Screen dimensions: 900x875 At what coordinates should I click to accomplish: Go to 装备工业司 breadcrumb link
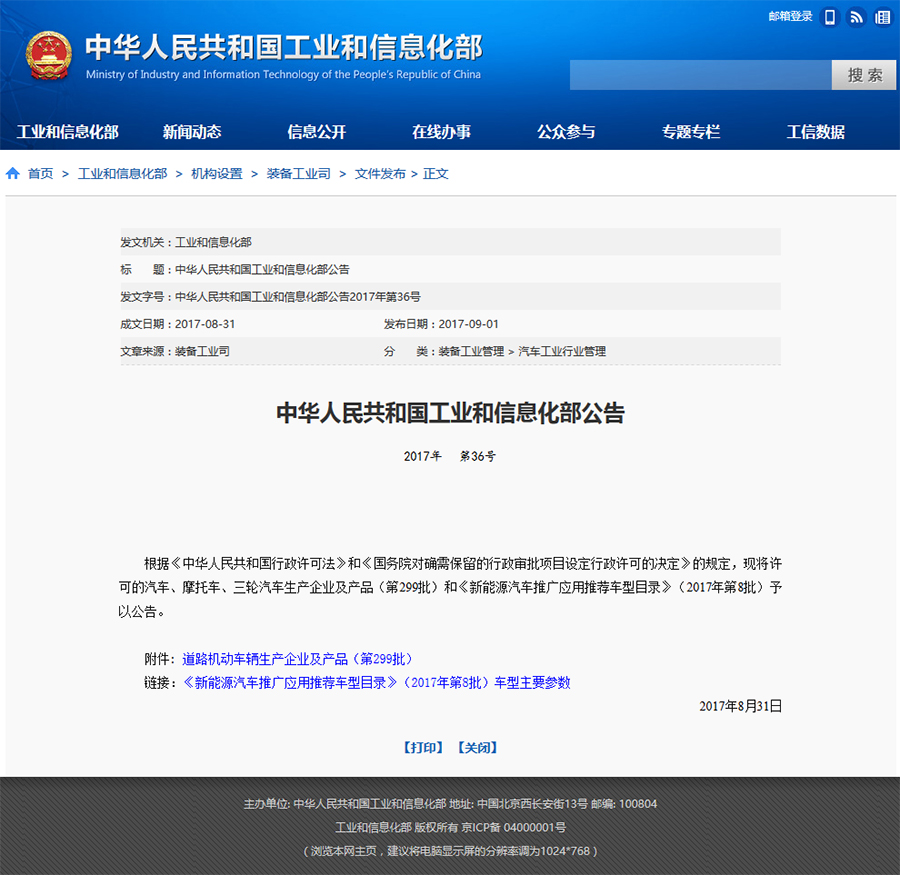click(x=298, y=173)
